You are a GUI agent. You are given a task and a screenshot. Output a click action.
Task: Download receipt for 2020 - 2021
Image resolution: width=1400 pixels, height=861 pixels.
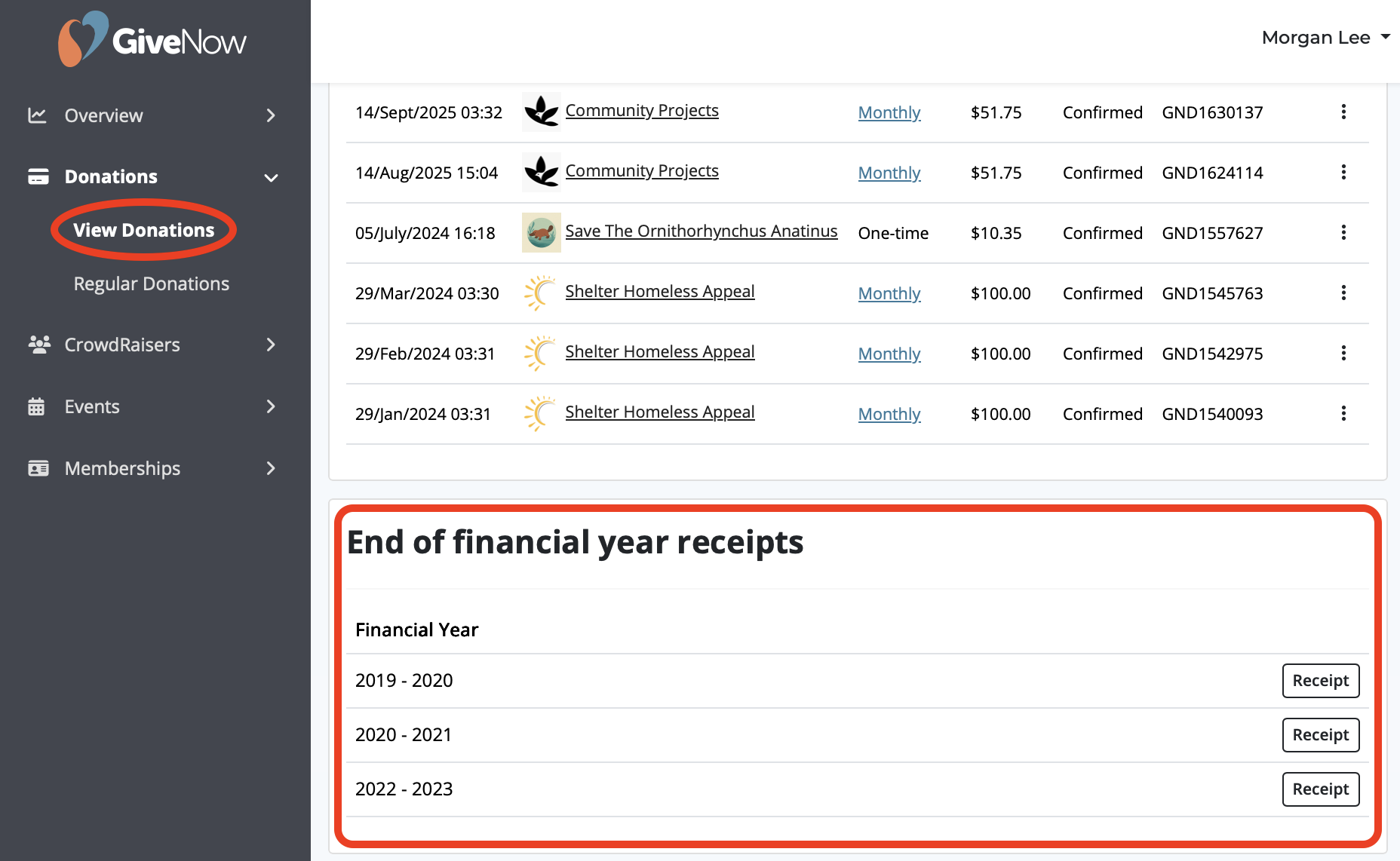(x=1321, y=735)
